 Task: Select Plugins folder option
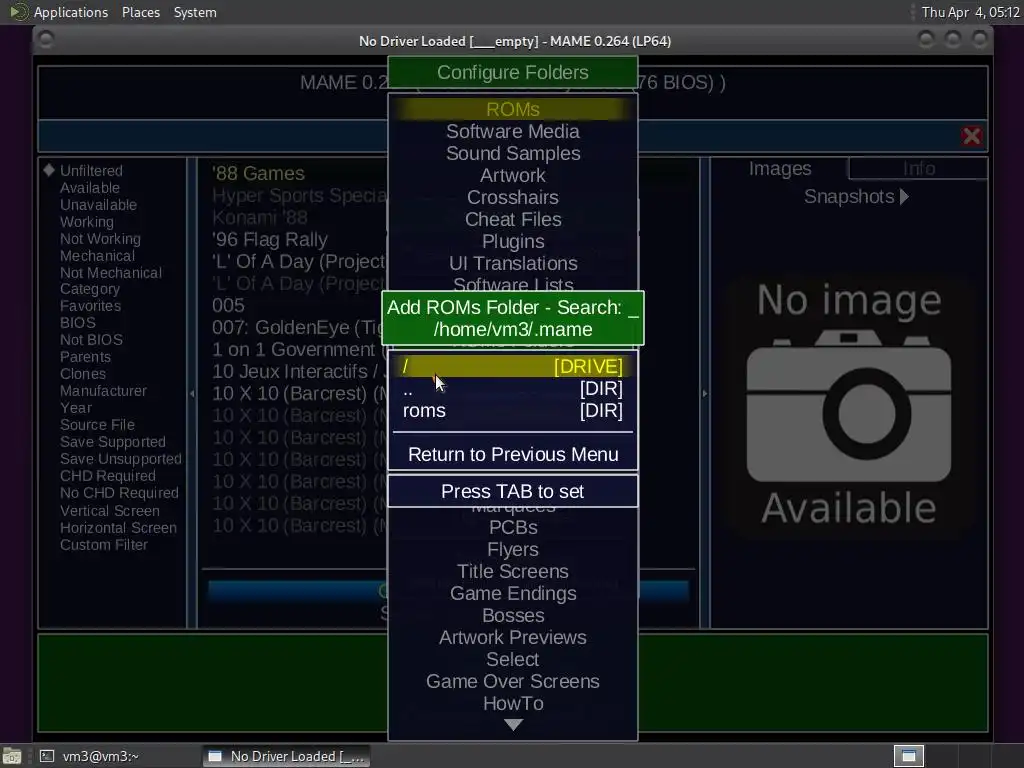pos(513,242)
